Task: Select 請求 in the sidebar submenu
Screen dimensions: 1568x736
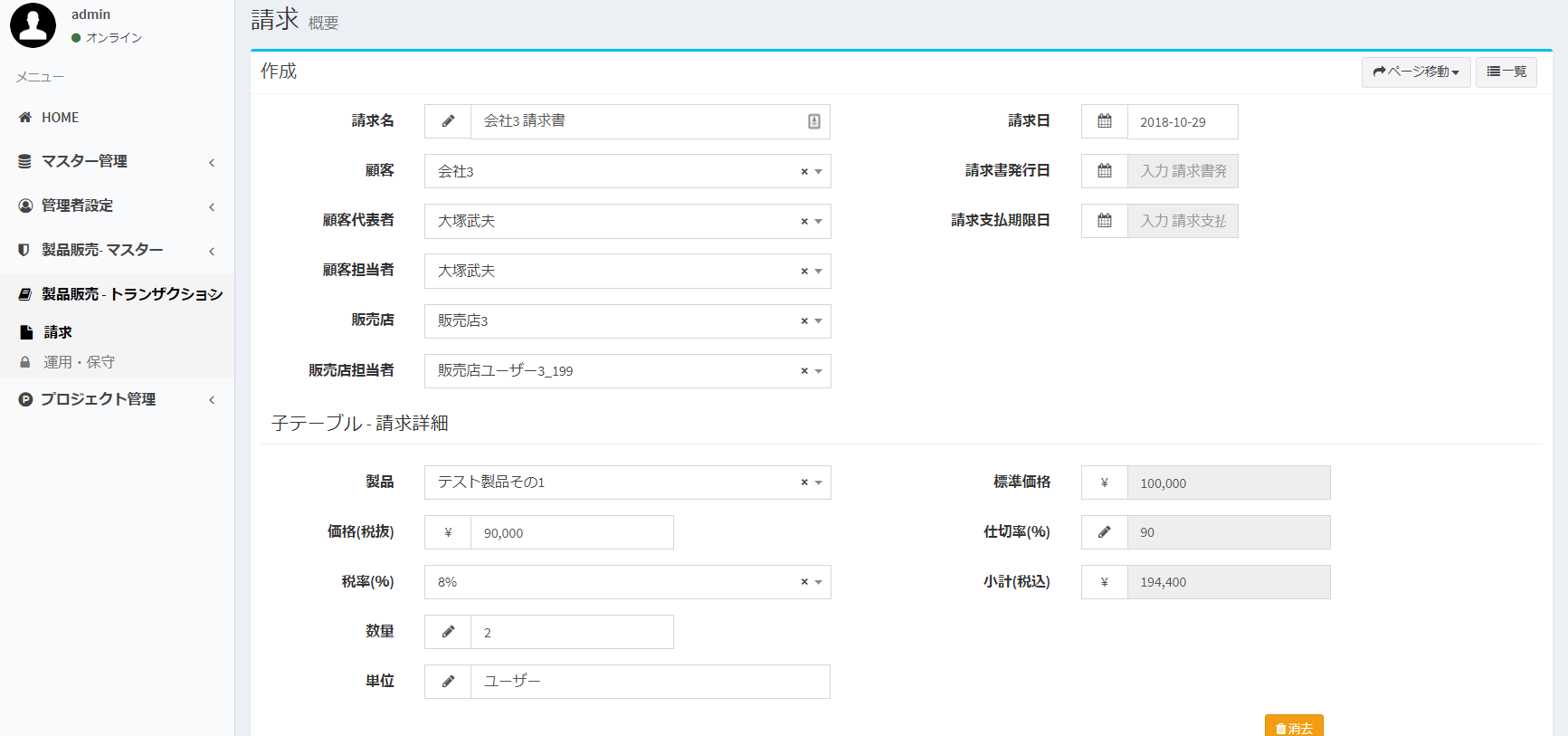Action: [x=58, y=332]
